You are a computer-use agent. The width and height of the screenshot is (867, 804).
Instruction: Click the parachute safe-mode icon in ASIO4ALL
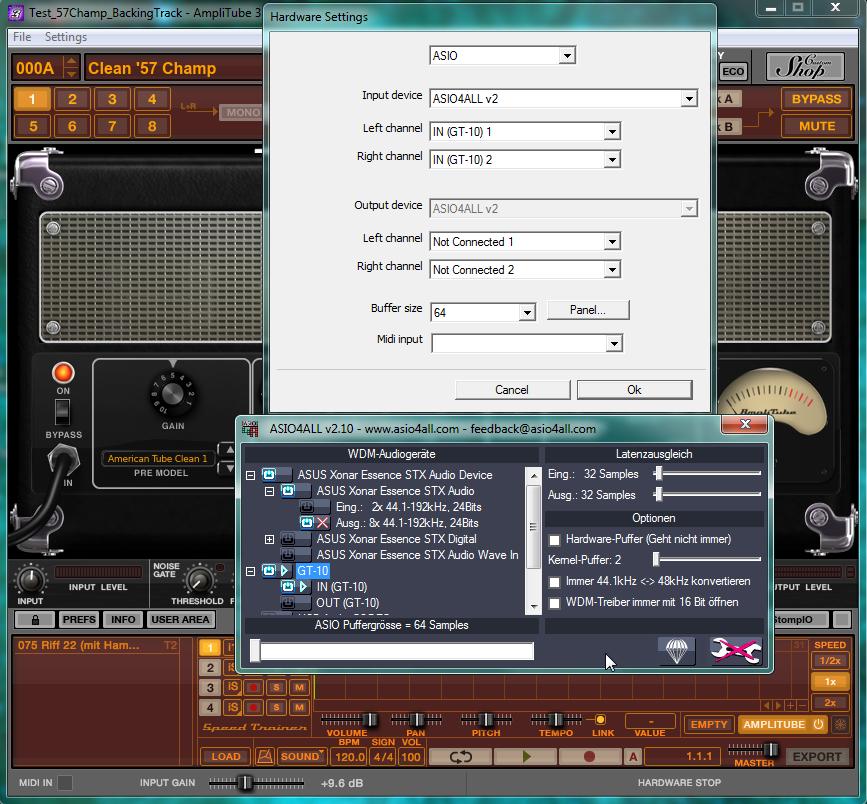point(676,651)
